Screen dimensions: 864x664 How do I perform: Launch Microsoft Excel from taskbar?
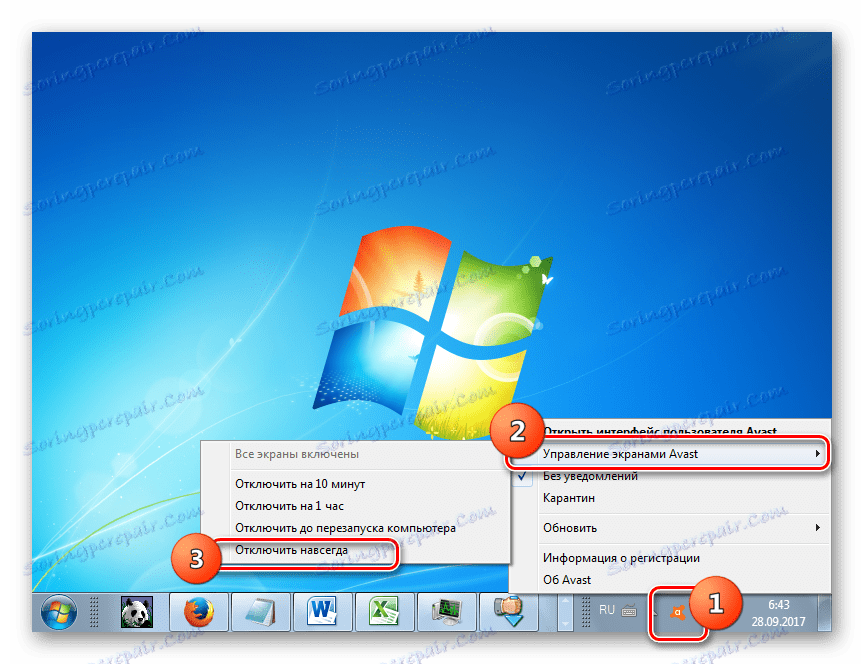(384, 612)
